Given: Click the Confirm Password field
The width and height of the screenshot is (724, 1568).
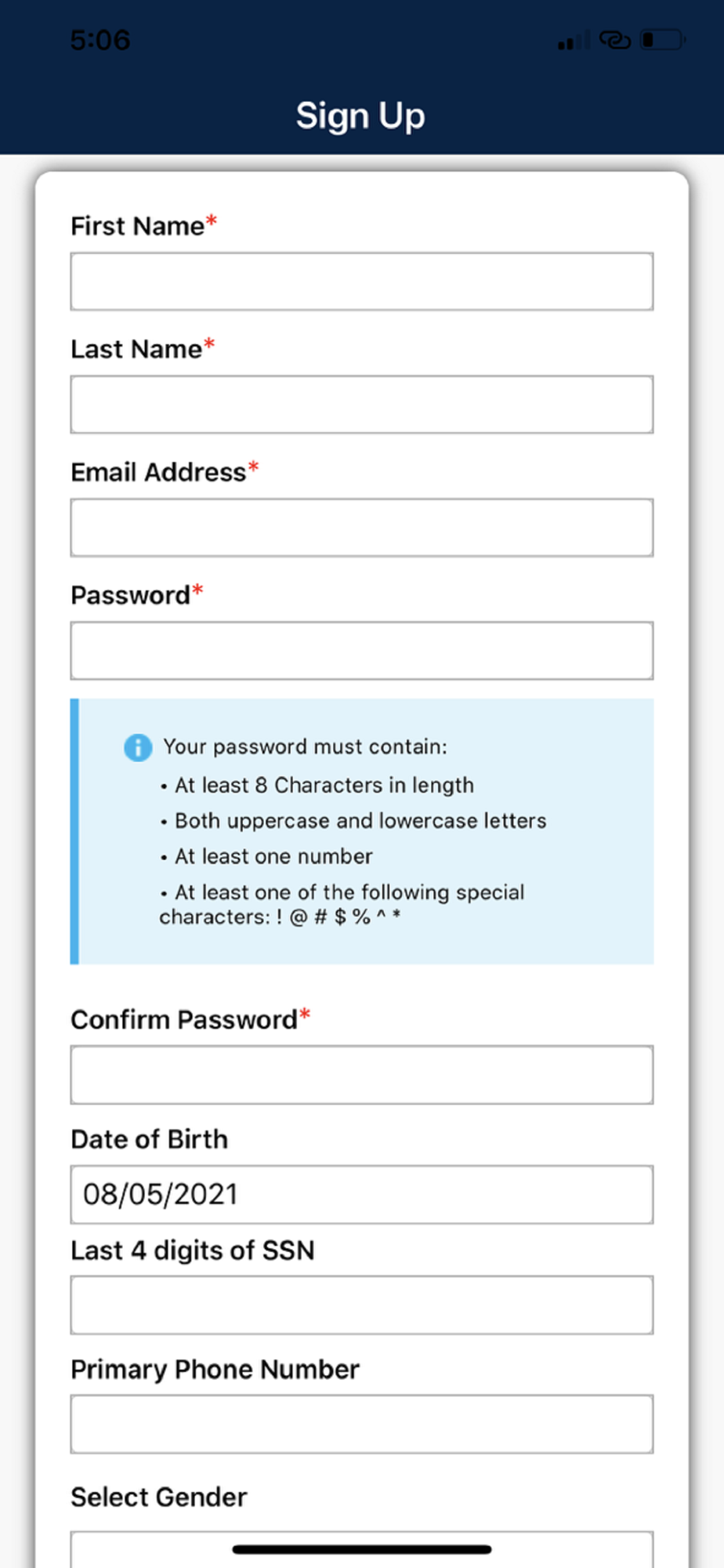Looking at the screenshot, I should click(x=362, y=1075).
